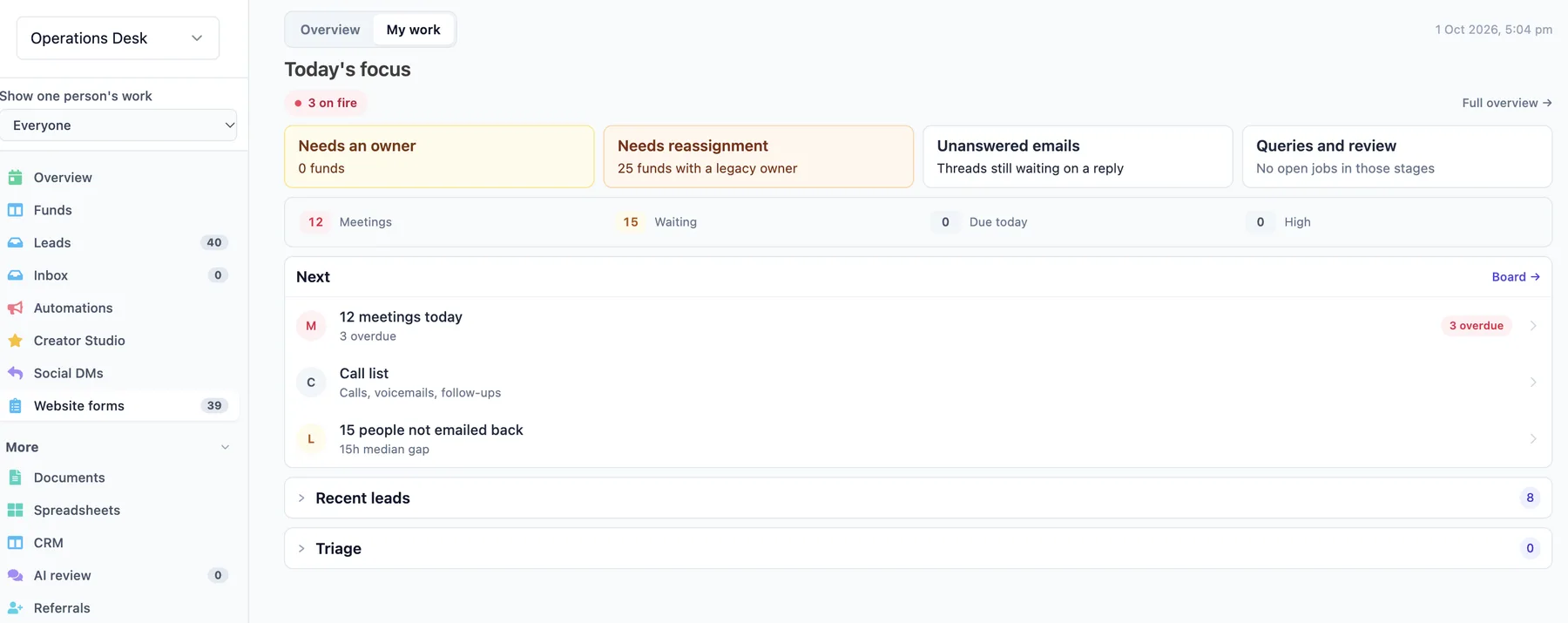Click the Documents file icon
Image resolution: width=1568 pixels, height=623 pixels.
tap(15, 477)
